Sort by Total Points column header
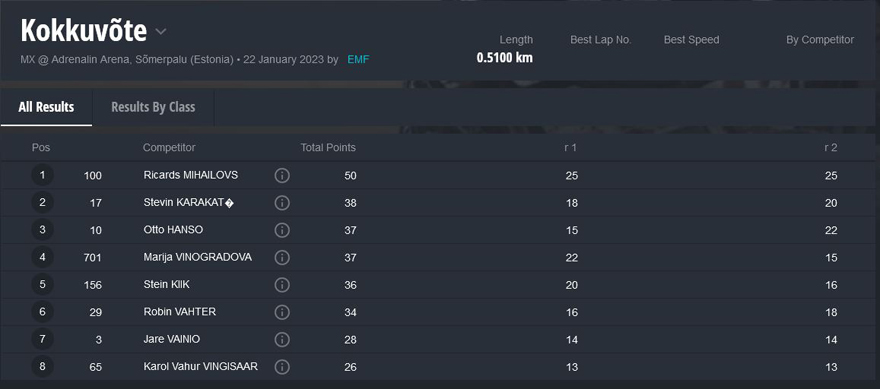The width and height of the screenshot is (880, 389). [x=328, y=148]
